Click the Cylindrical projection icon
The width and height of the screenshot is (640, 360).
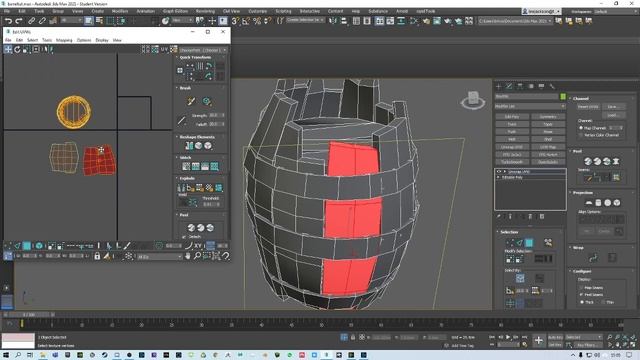(598, 203)
